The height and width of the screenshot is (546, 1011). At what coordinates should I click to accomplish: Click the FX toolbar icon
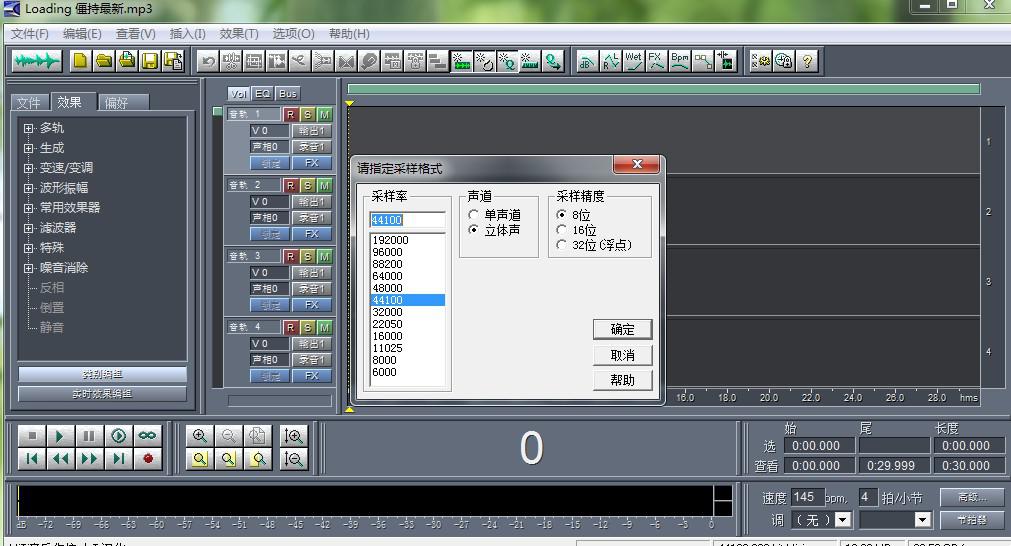656,61
